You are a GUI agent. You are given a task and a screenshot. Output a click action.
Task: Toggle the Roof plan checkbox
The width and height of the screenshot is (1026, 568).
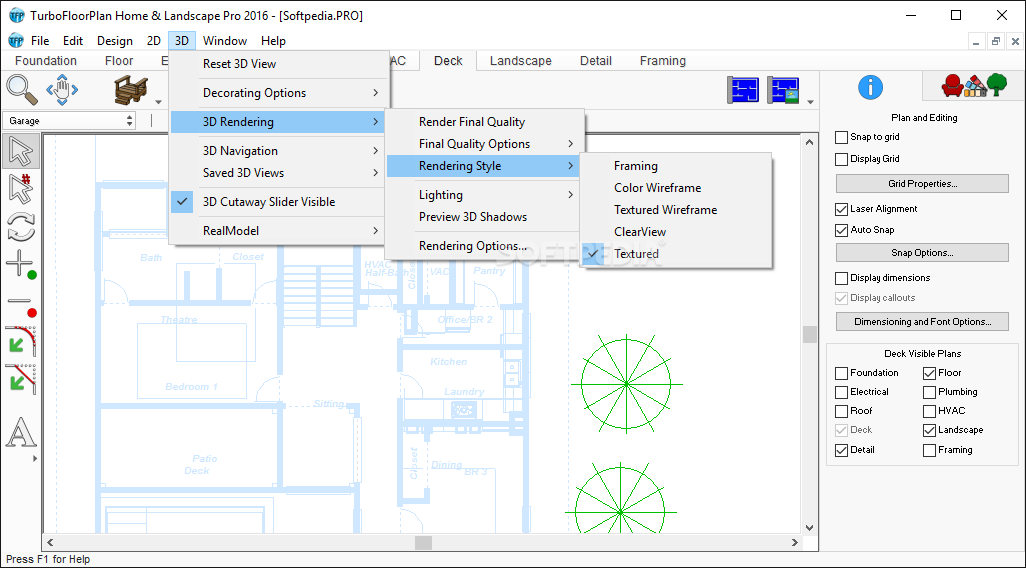pyautogui.click(x=841, y=412)
